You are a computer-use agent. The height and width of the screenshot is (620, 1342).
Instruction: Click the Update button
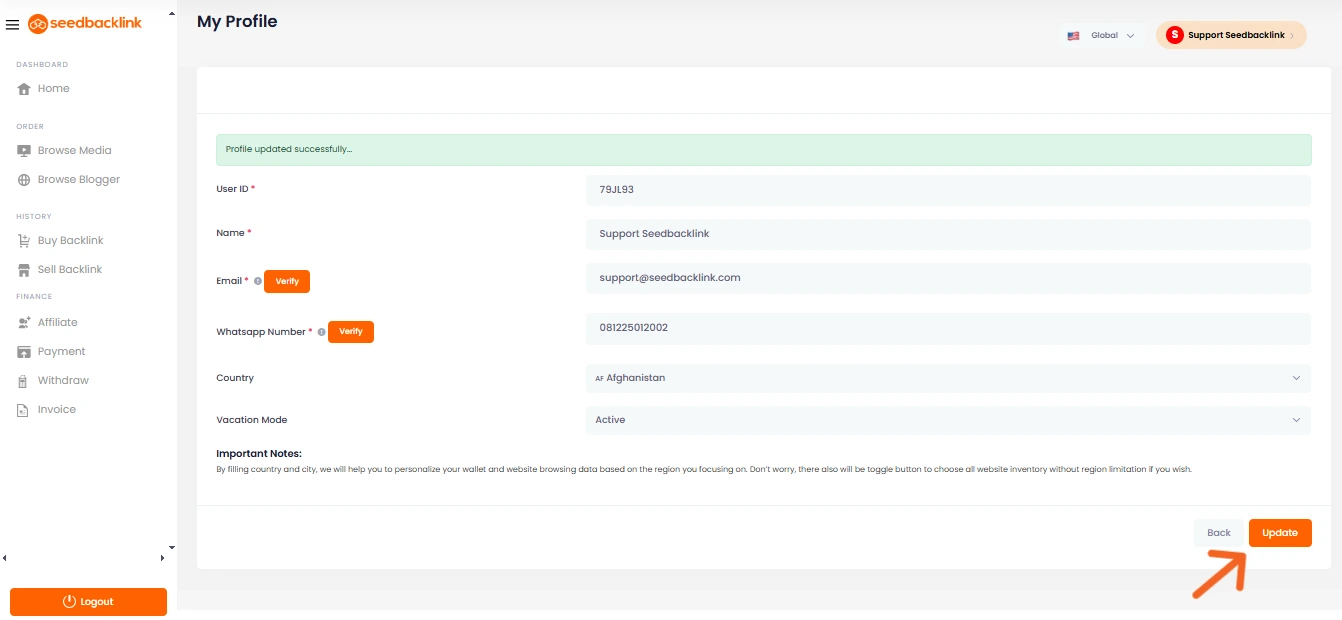(x=1280, y=533)
